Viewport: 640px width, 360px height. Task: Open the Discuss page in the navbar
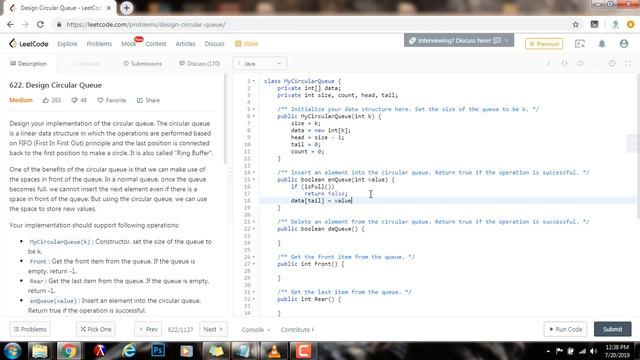click(x=214, y=44)
